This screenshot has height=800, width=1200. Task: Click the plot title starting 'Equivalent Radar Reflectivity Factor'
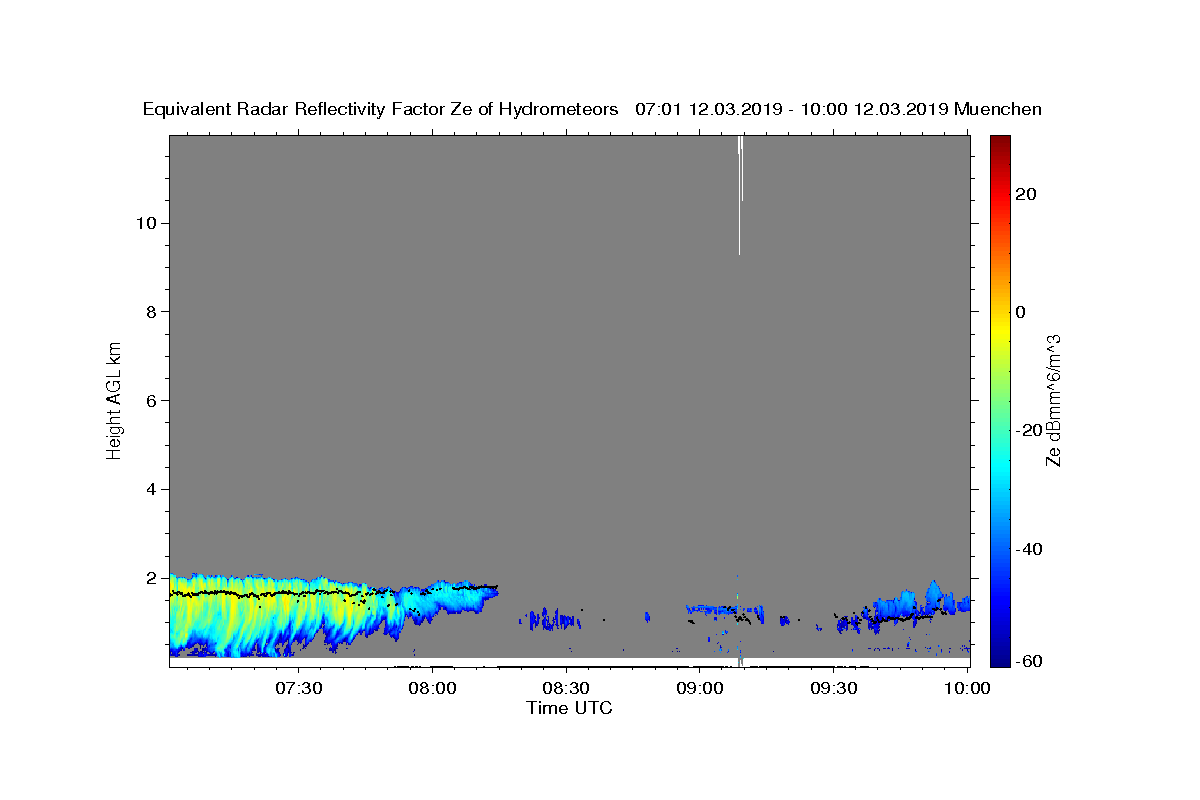[x=592, y=109]
